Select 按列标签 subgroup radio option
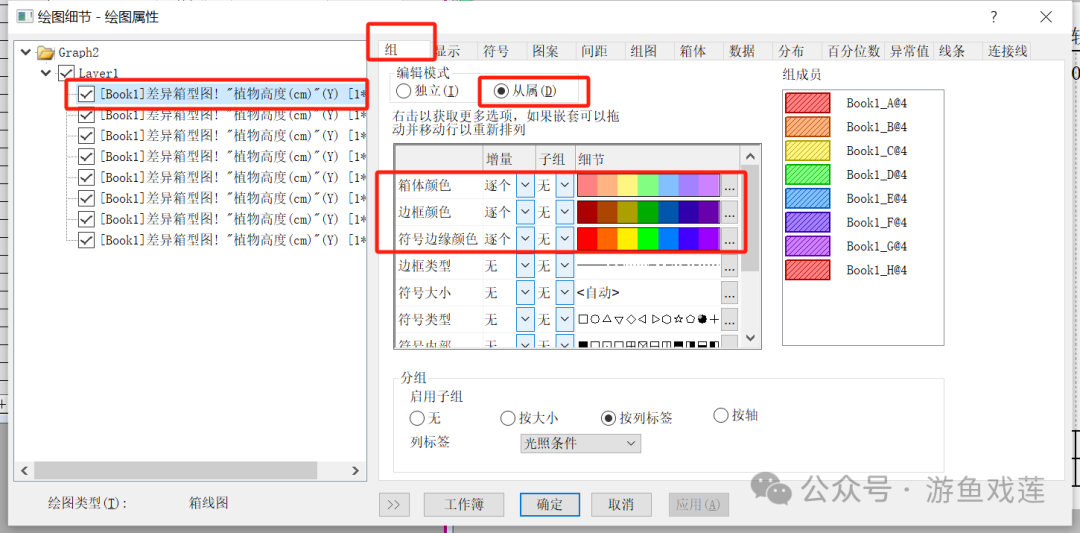The height and width of the screenshot is (533, 1080). coord(608,418)
